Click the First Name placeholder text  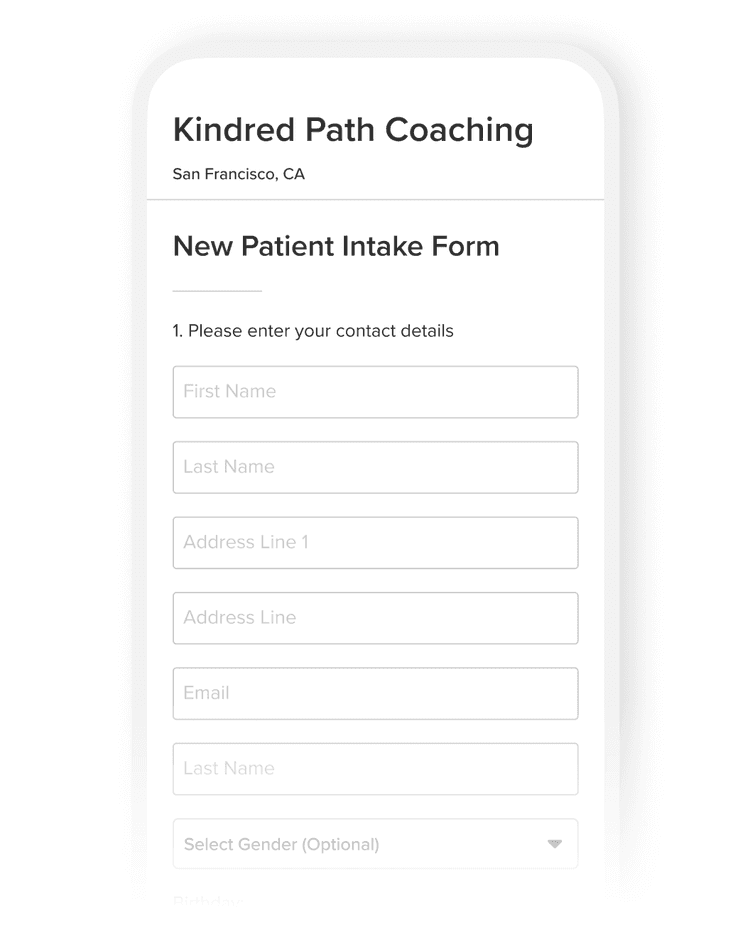click(228, 391)
